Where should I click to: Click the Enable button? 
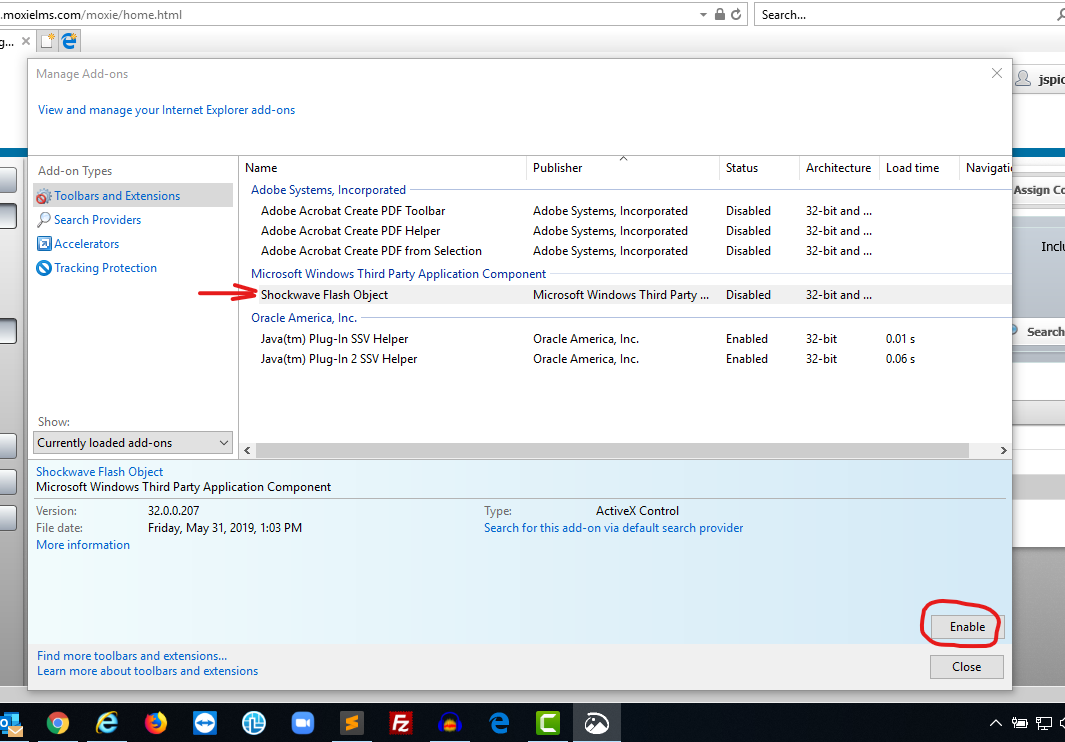[967, 626]
